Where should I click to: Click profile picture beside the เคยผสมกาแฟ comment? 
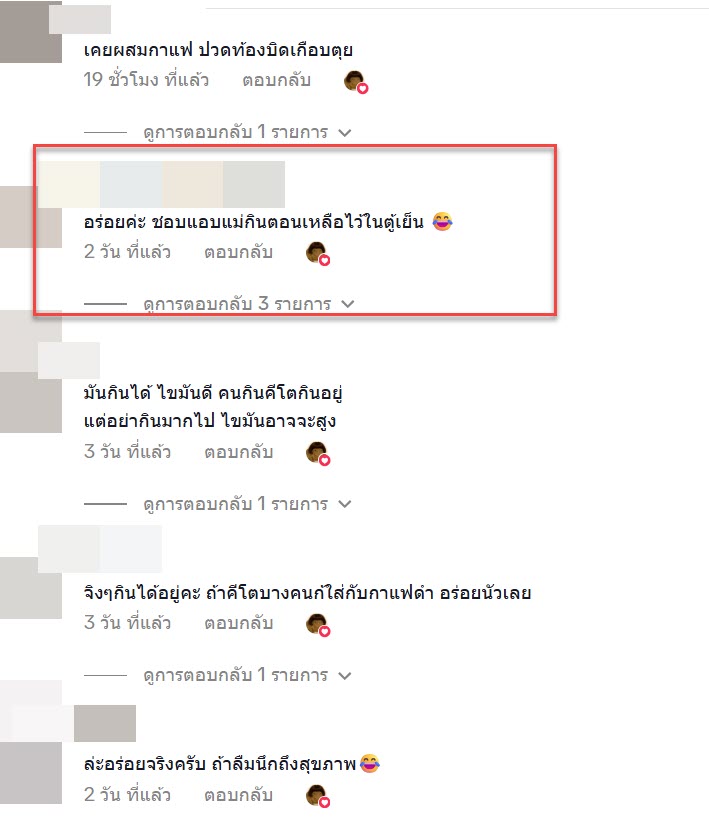31,32
